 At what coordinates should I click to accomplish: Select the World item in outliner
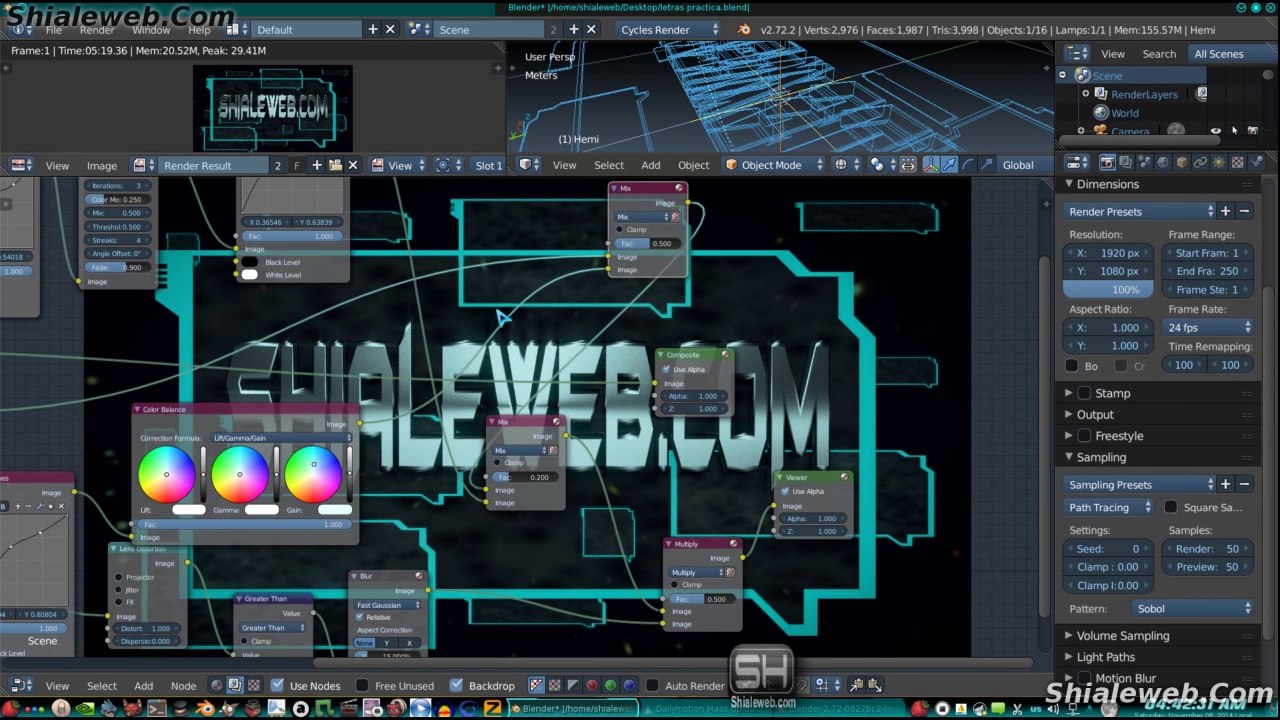coord(1124,113)
